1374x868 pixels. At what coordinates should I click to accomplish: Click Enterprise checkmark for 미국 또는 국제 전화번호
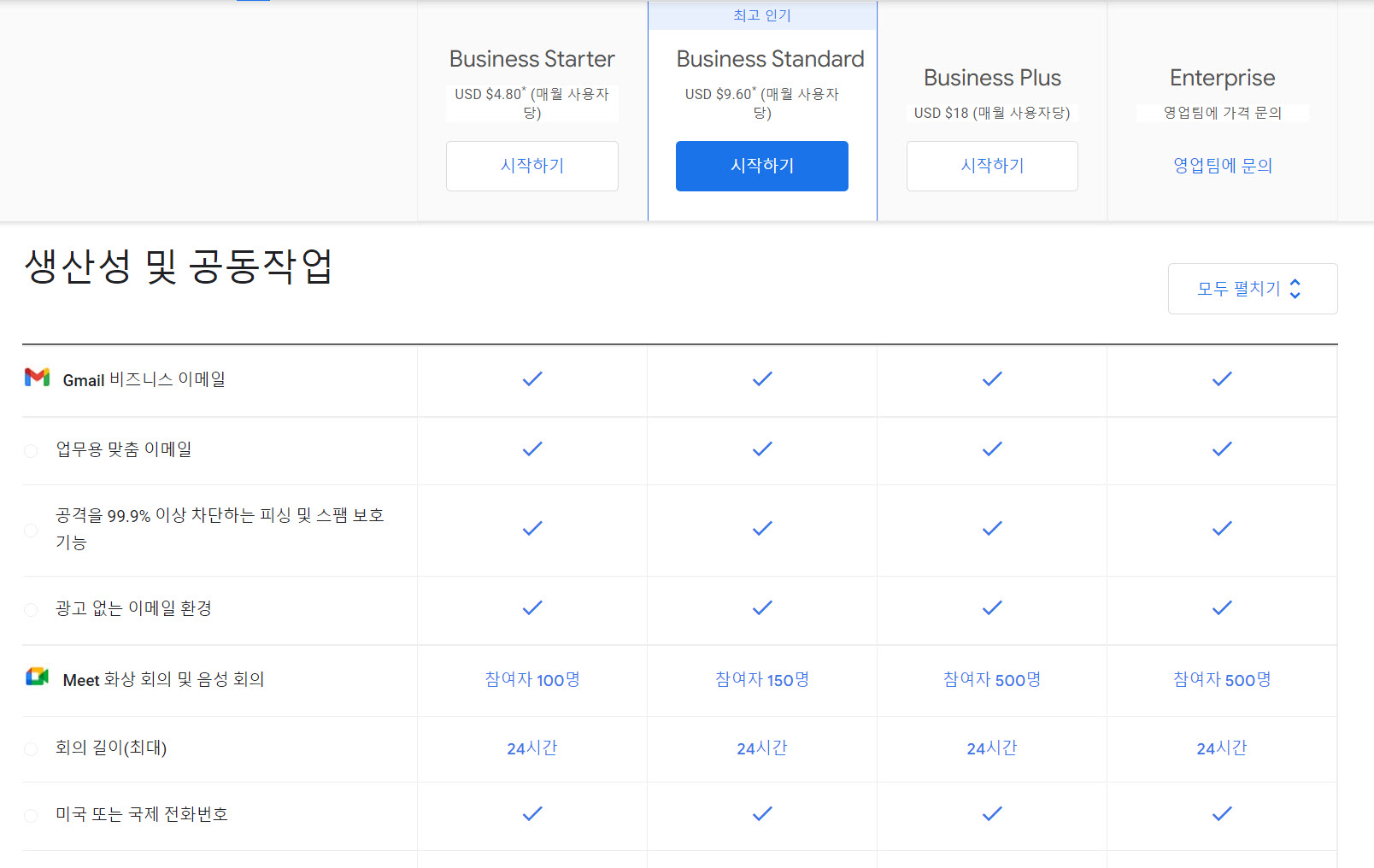[x=1222, y=813]
